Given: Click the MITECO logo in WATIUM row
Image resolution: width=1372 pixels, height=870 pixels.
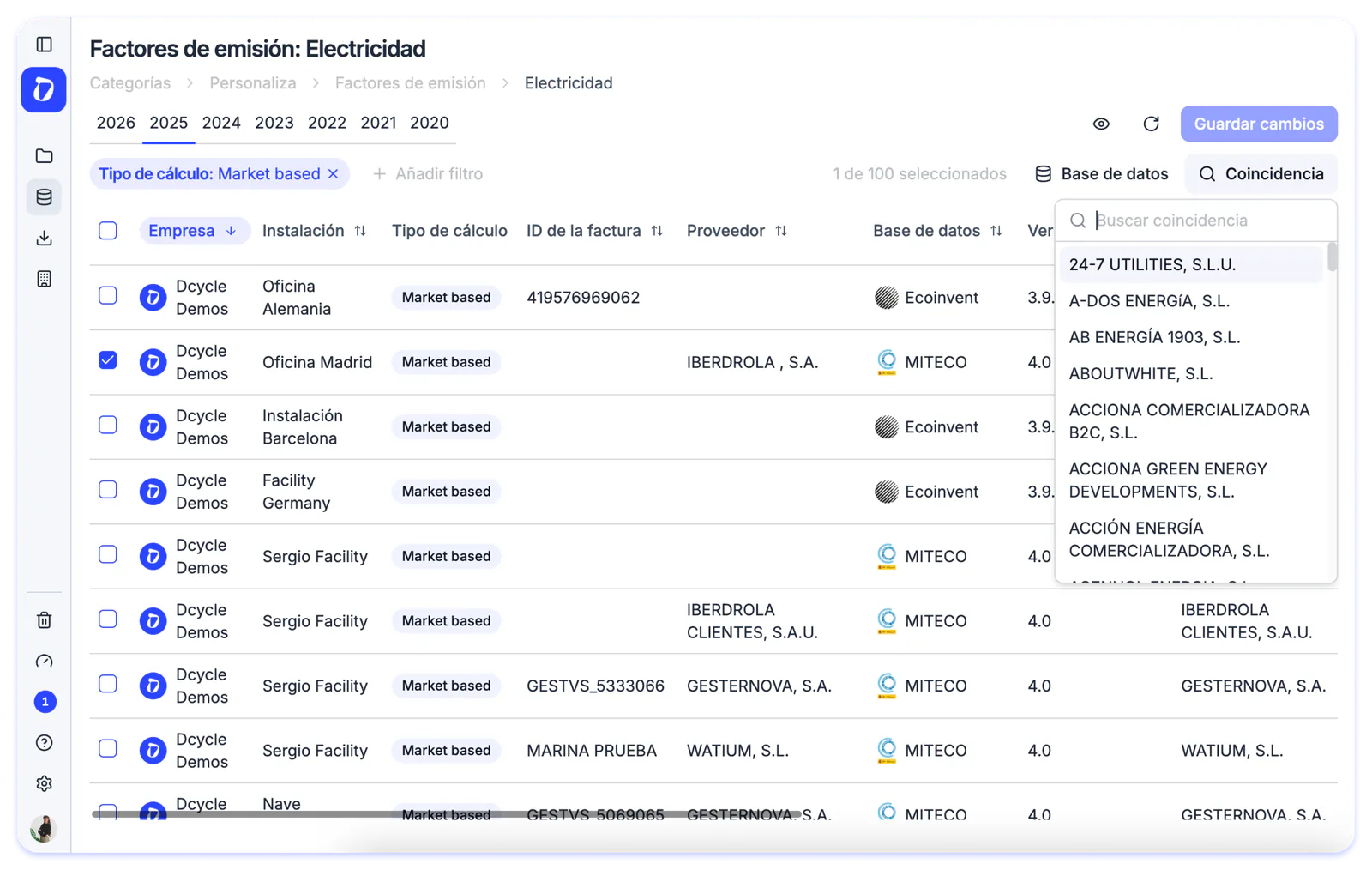Looking at the screenshot, I should click(x=887, y=751).
